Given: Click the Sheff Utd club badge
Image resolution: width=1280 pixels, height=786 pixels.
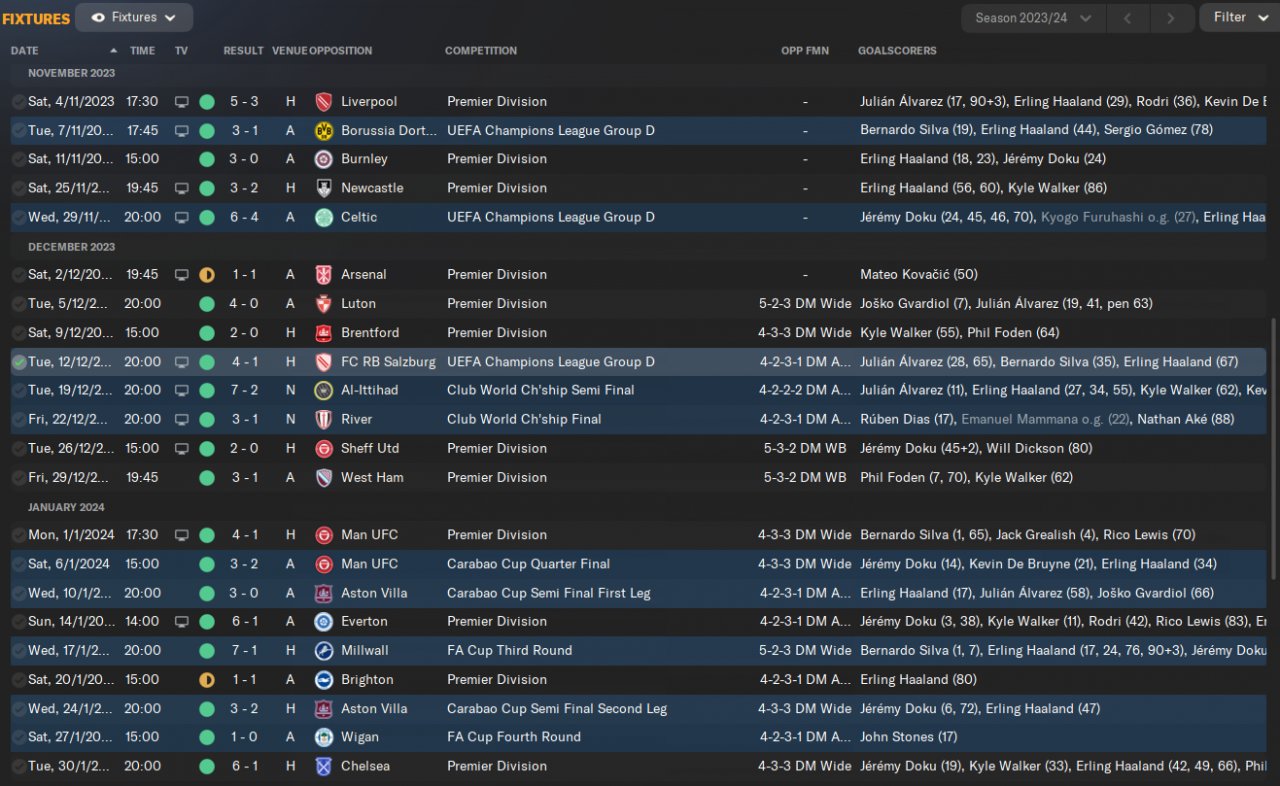Looking at the screenshot, I should click(323, 449).
